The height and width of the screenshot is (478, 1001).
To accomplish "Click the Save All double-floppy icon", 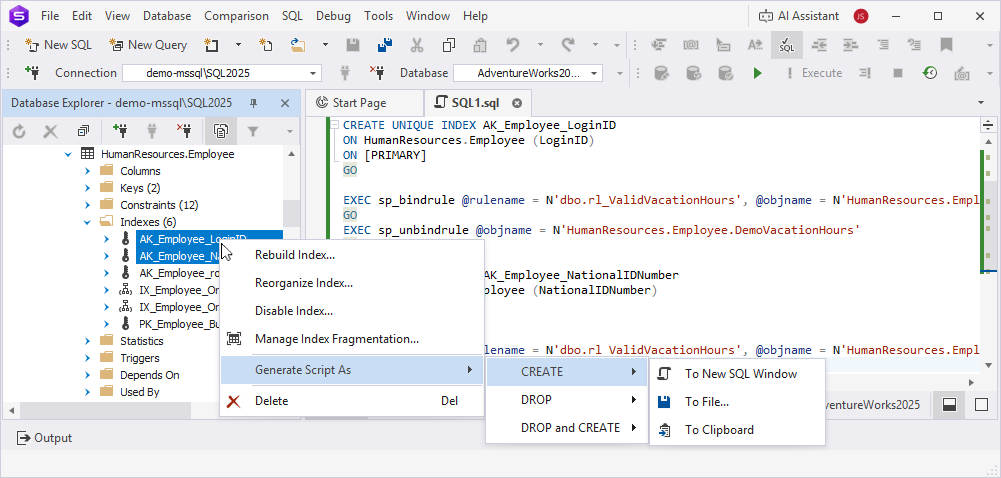I will 384,45.
